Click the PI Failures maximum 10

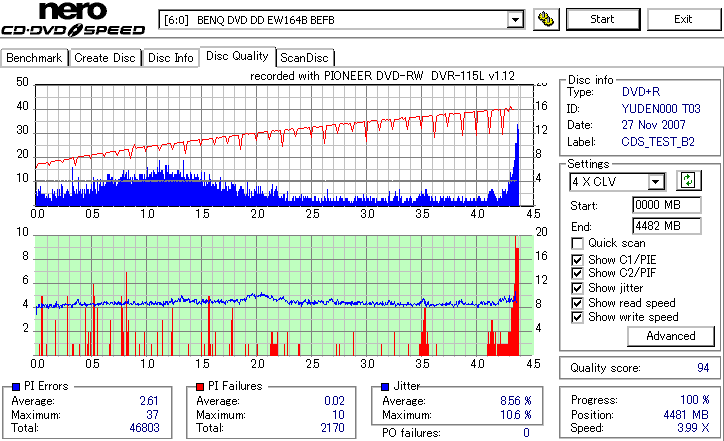pyautogui.click(x=338, y=415)
